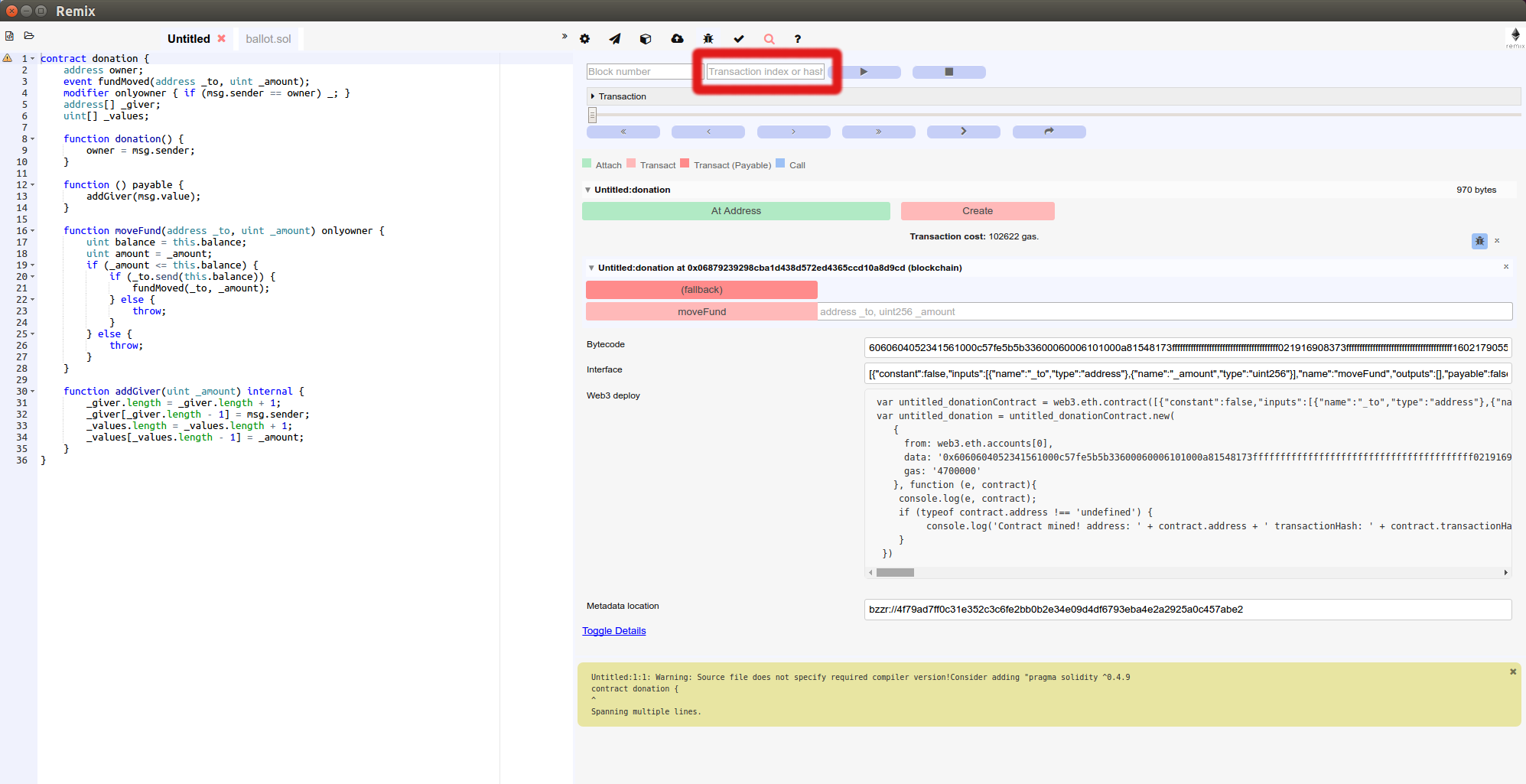Click the Toggle Details link
This screenshot has width=1526, height=784.
point(613,631)
